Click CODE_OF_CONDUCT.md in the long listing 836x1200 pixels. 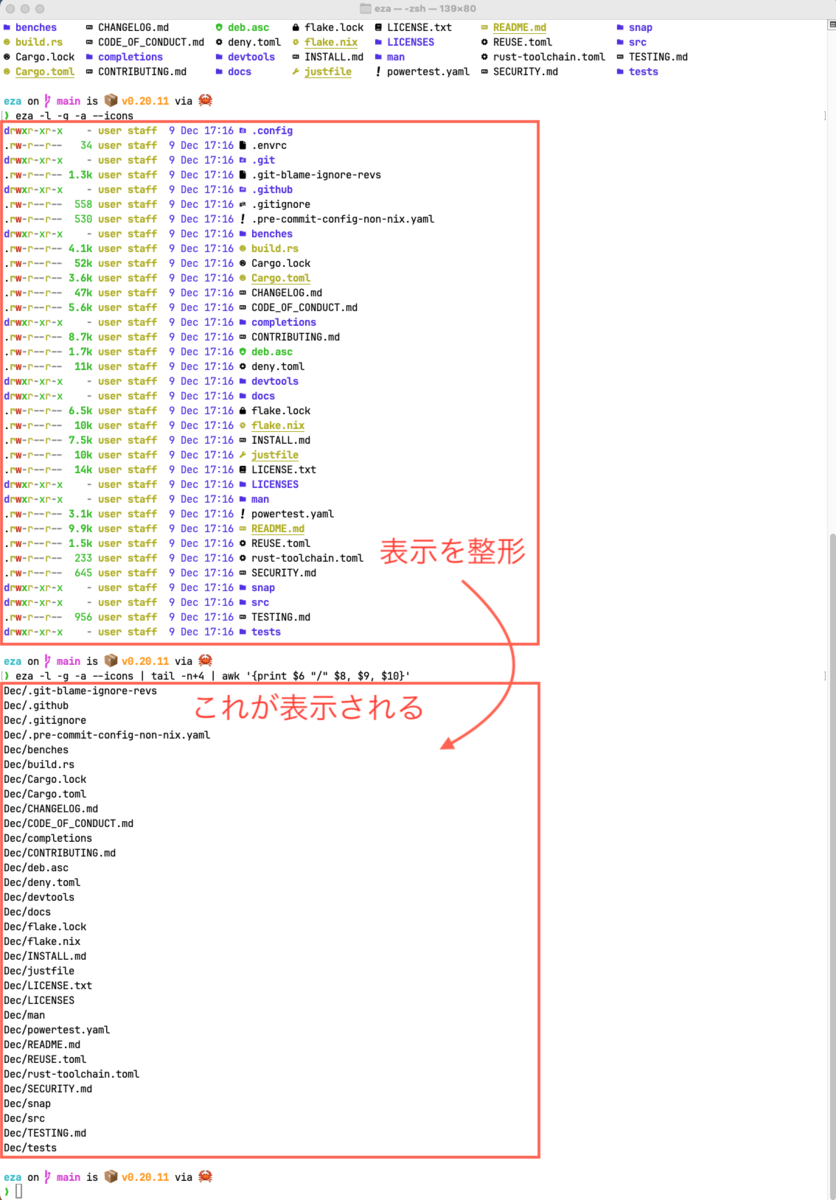(x=304, y=308)
